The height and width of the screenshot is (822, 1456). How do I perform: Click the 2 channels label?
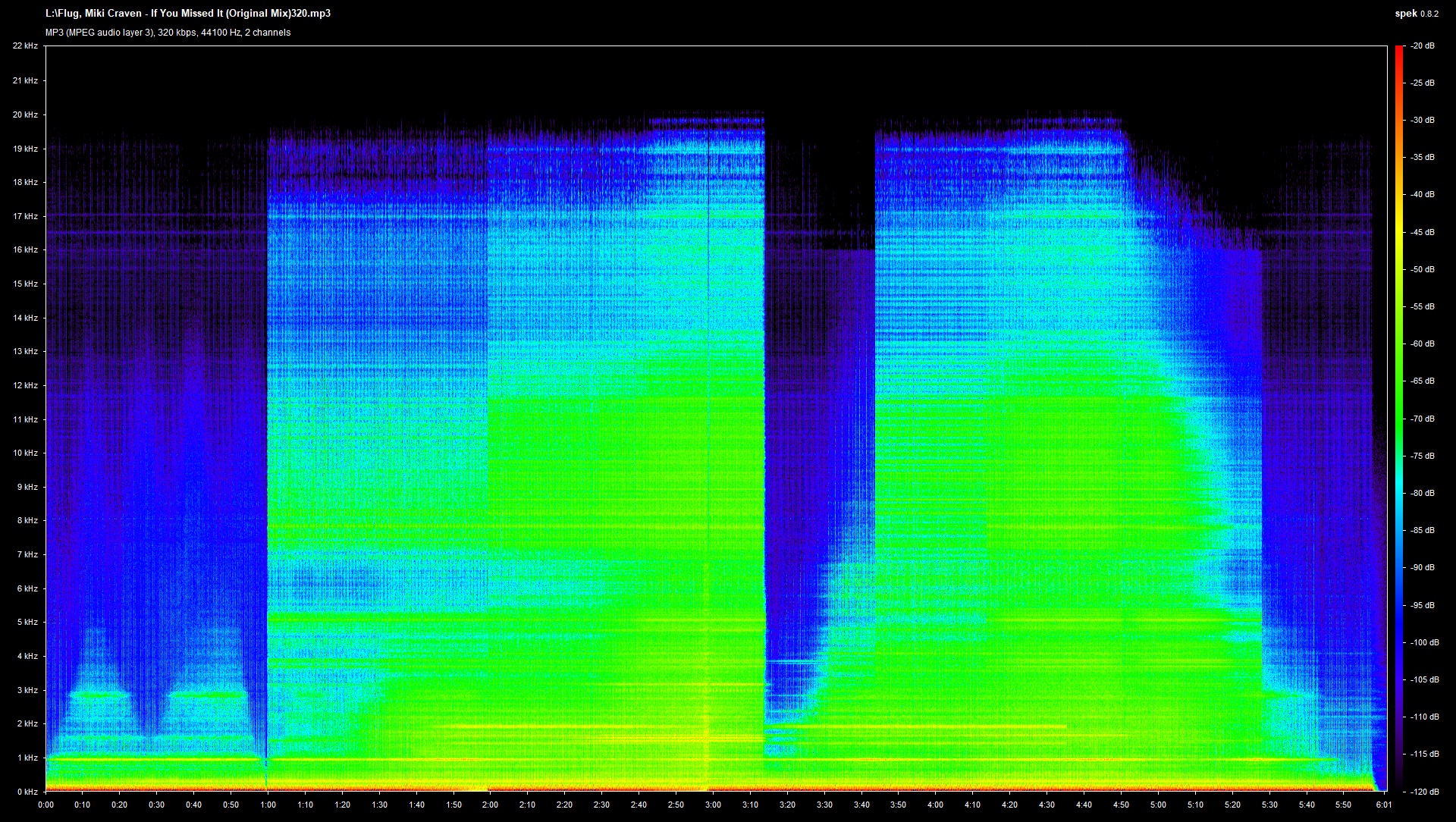(268, 32)
